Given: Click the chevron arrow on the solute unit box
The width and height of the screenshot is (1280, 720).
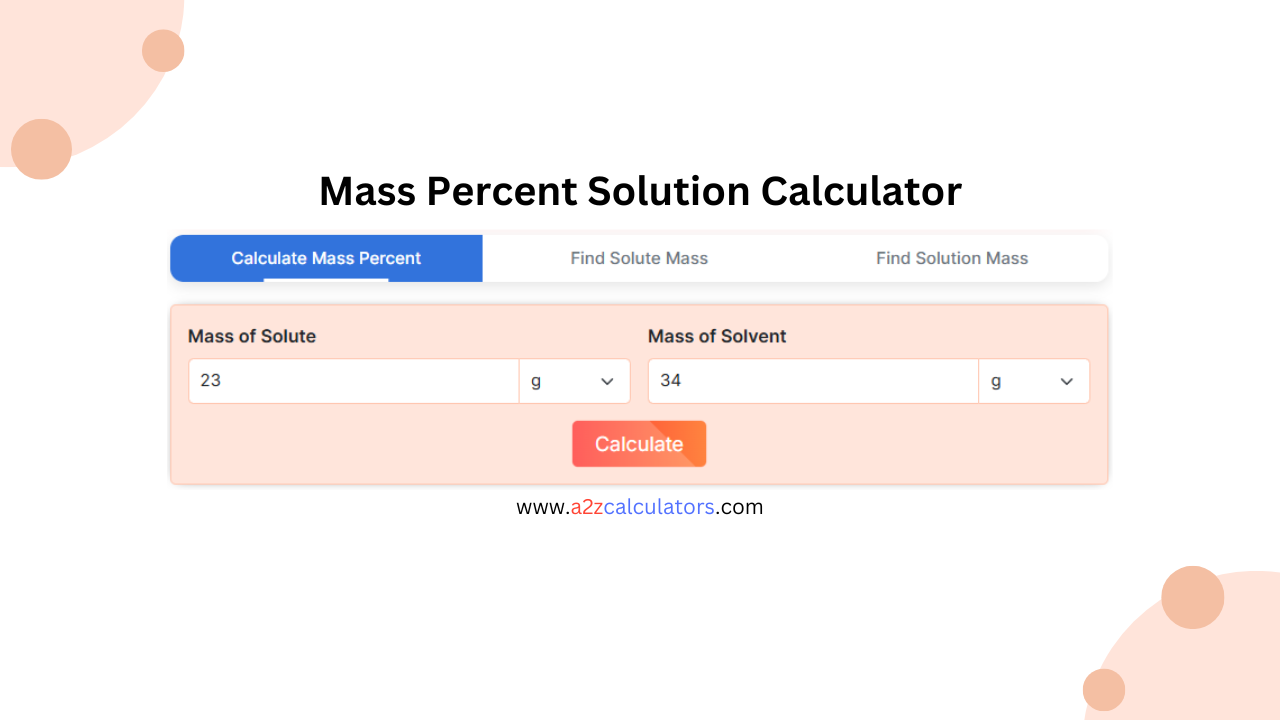Looking at the screenshot, I should coord(607,381).
